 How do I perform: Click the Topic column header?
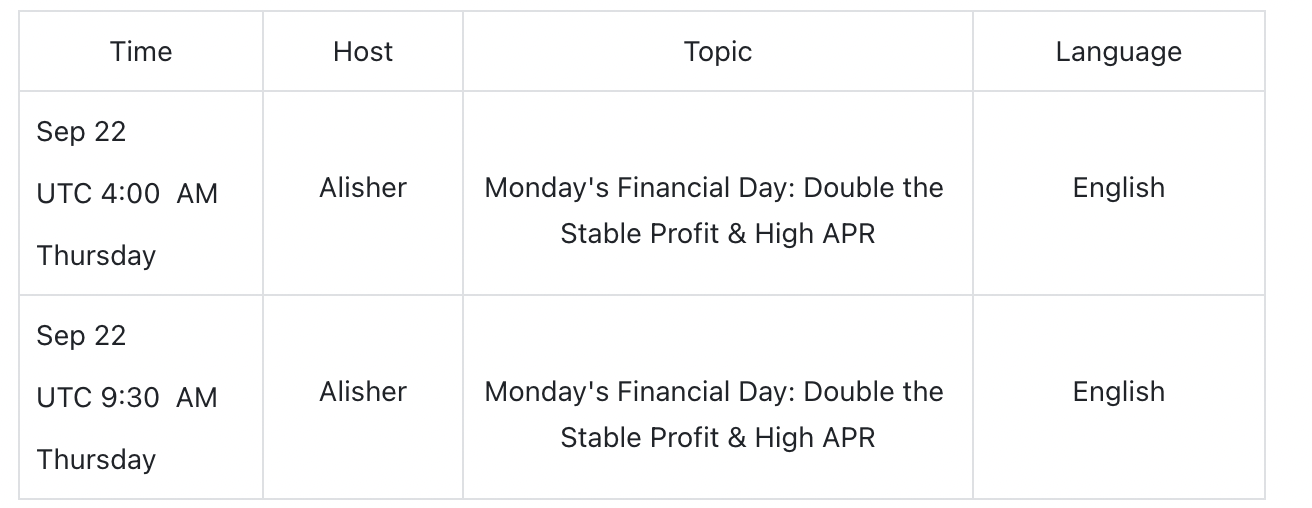click(x=717, y=52)
